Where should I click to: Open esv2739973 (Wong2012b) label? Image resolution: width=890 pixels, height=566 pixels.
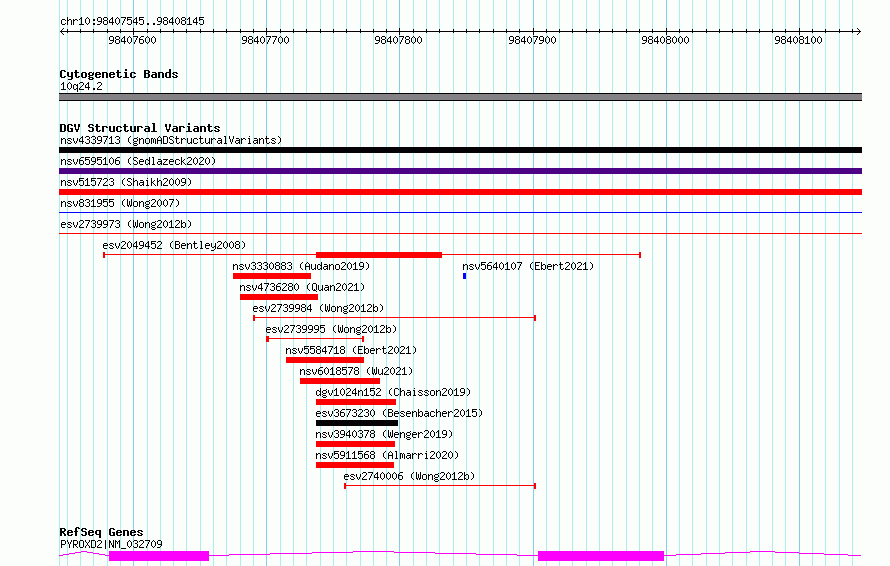click(x=126, y=224)
